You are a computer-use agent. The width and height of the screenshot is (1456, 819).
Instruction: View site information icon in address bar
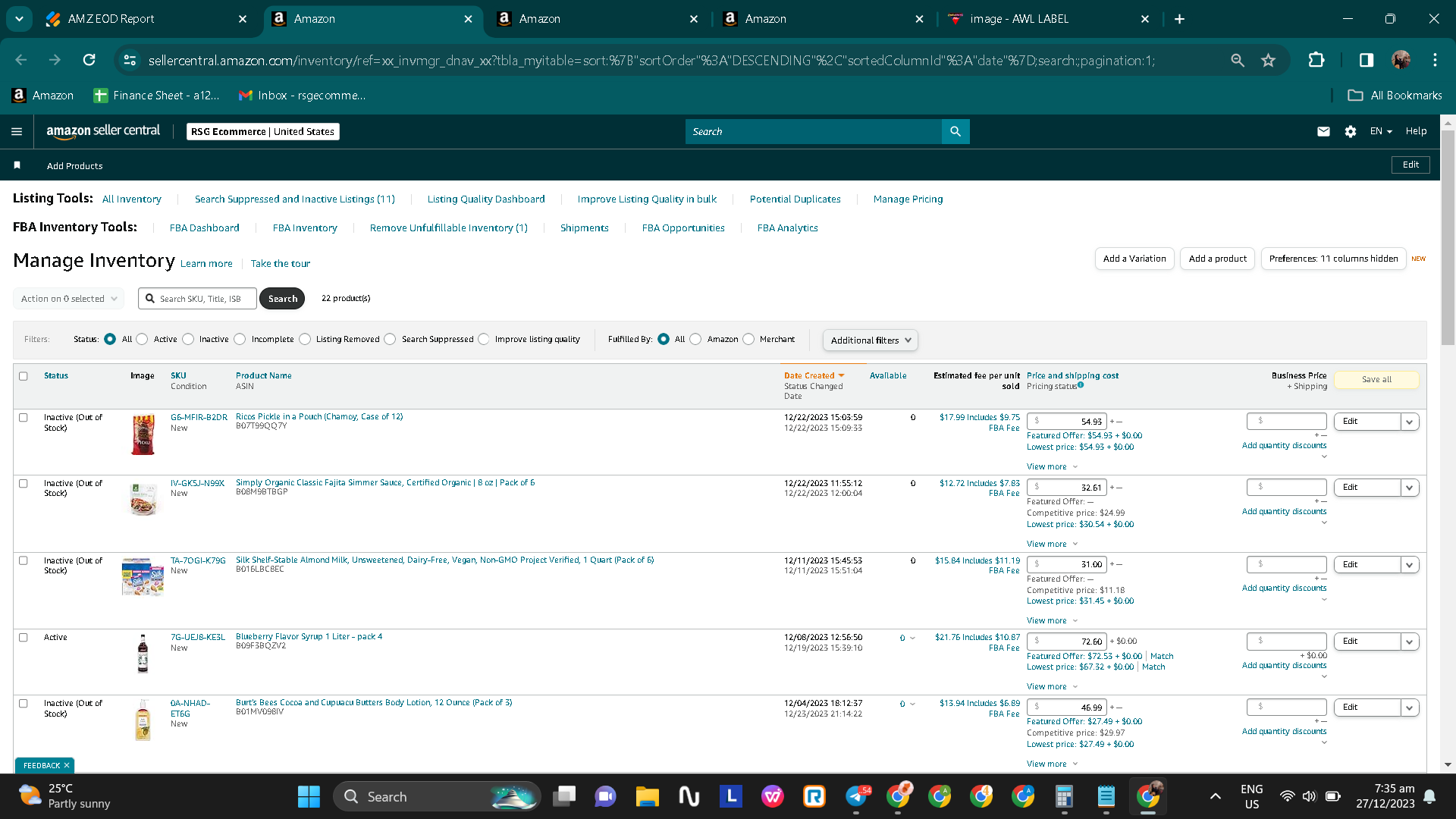[130, 60]
